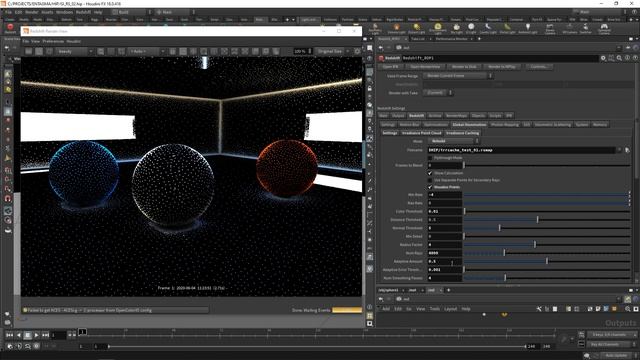Switch to the Output tab
The image size is (640, 360).
[x=398, y=116]
